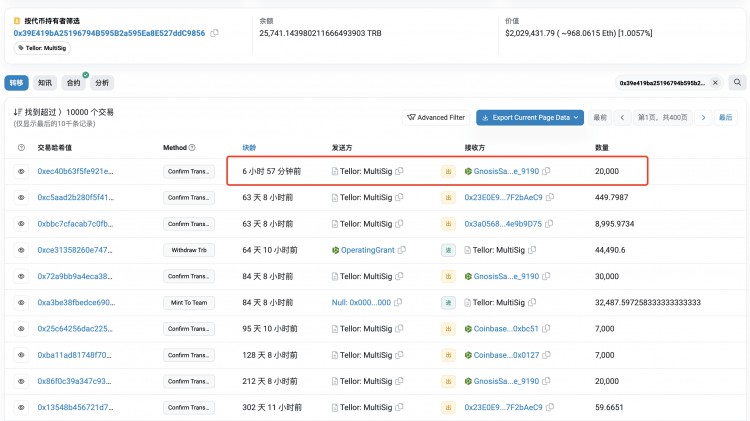Copy Coinbase...0x0127 receiver address

click(x=546, y=355)
